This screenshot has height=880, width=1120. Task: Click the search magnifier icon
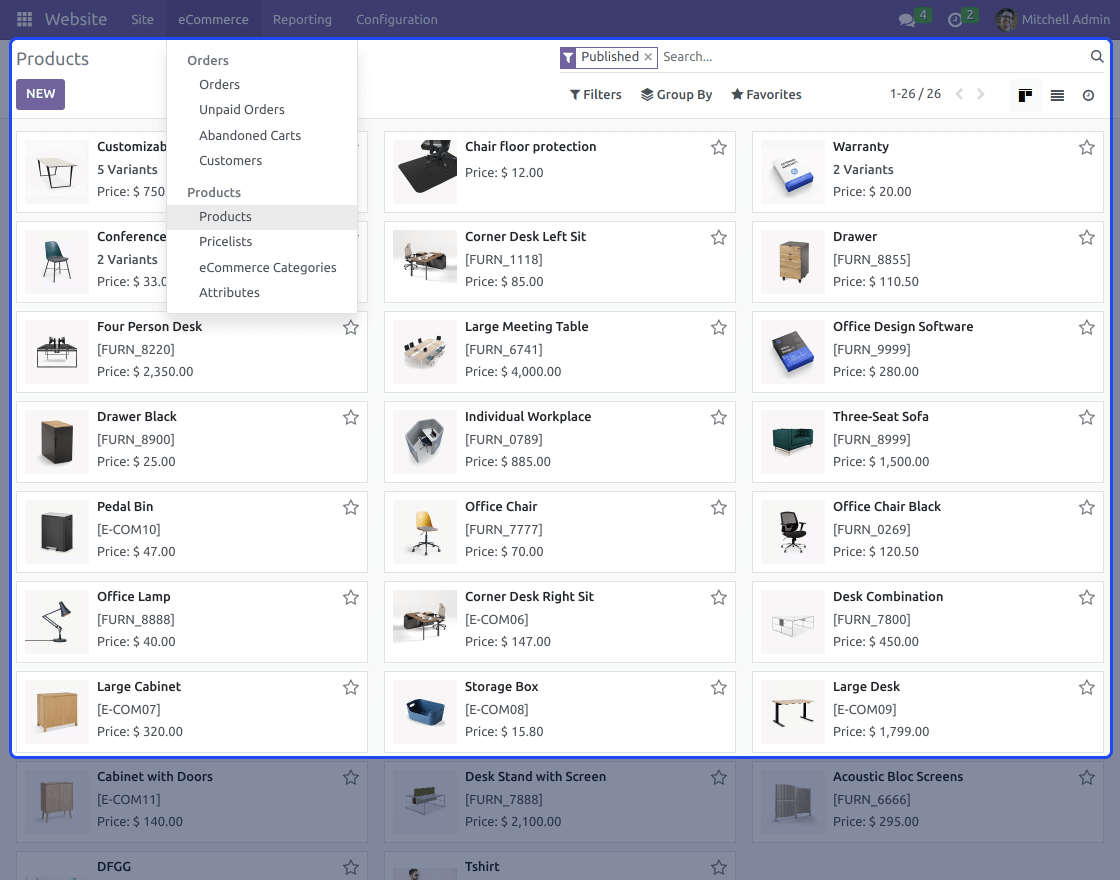[x=1097, y=56]
